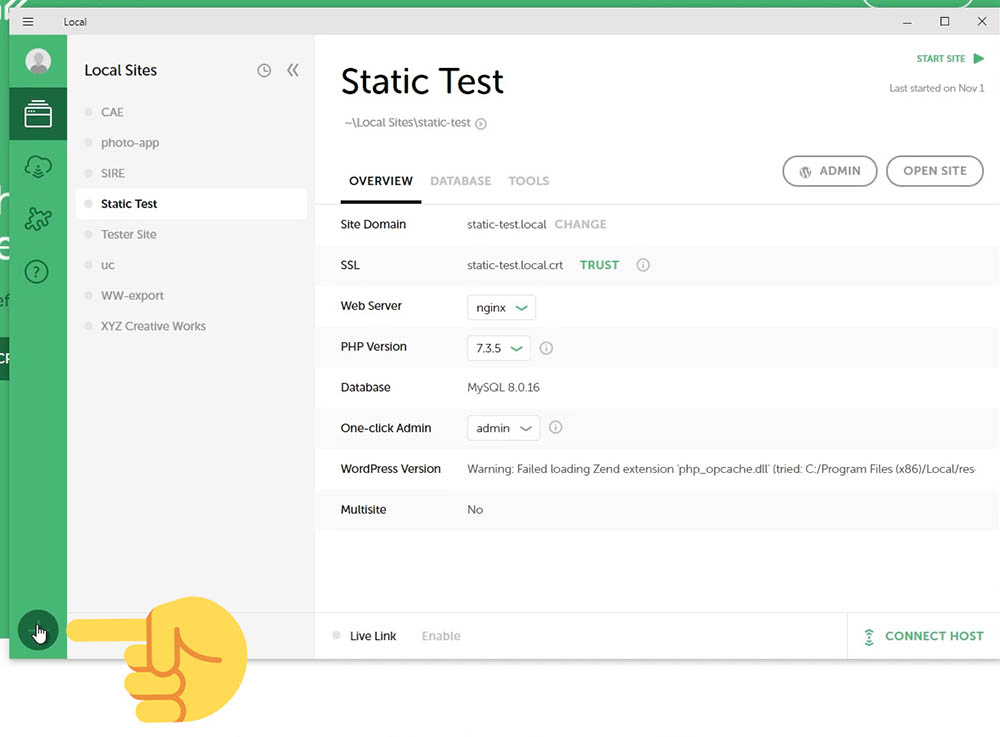Viewport: 1000px width, 737px height.
Task: Select the Static Test site
Action: click(191, 204)
